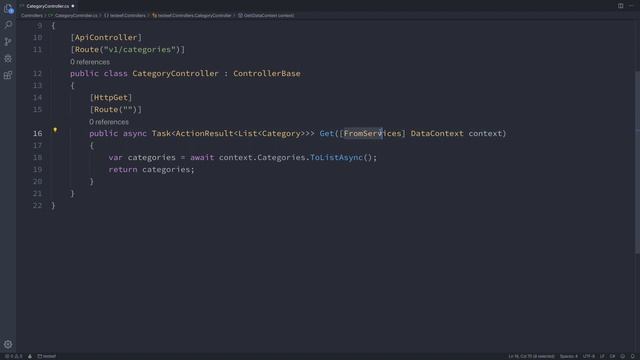Open line and column position indicator
This screenshot has width=640, height=360.
(531, 356)
